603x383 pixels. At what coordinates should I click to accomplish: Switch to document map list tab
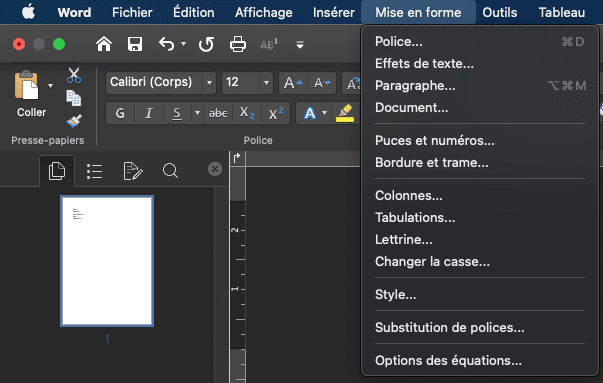94,171
